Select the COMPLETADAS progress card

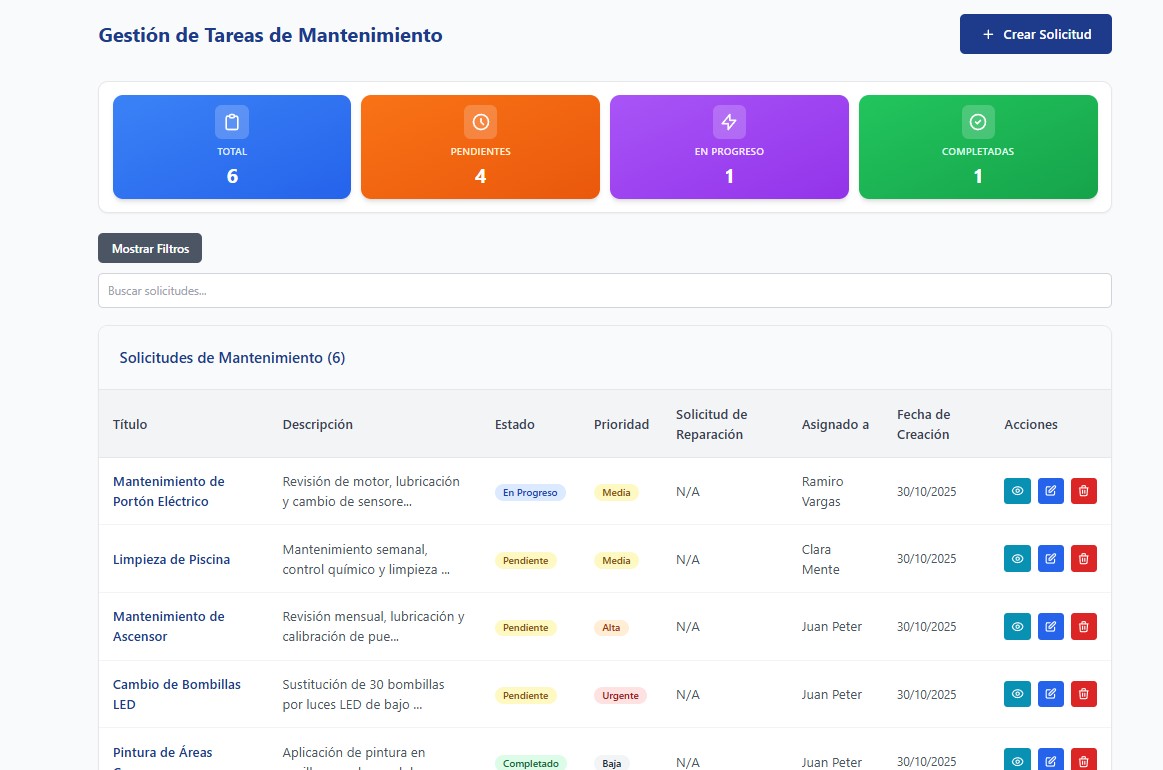tap(977, 147)
